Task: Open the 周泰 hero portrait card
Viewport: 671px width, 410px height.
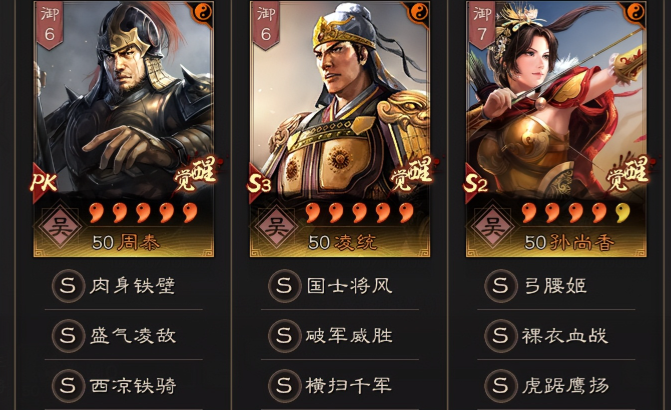Action: 124,128
